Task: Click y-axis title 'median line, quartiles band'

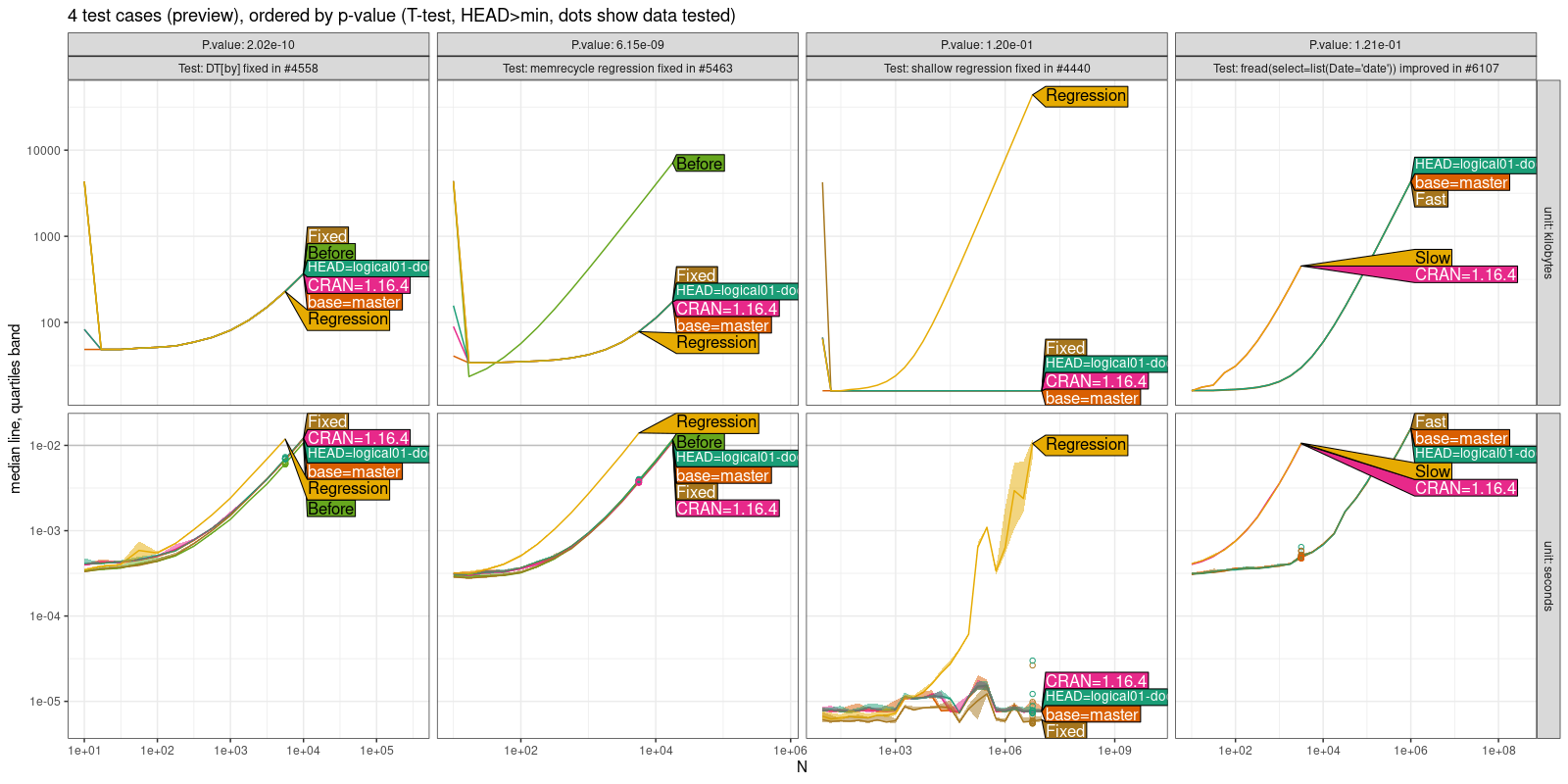Action: pos(16,410)
